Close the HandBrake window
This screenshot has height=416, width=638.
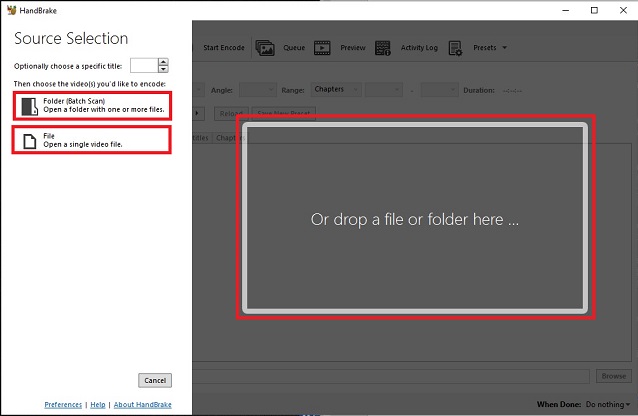click(623, 11)
